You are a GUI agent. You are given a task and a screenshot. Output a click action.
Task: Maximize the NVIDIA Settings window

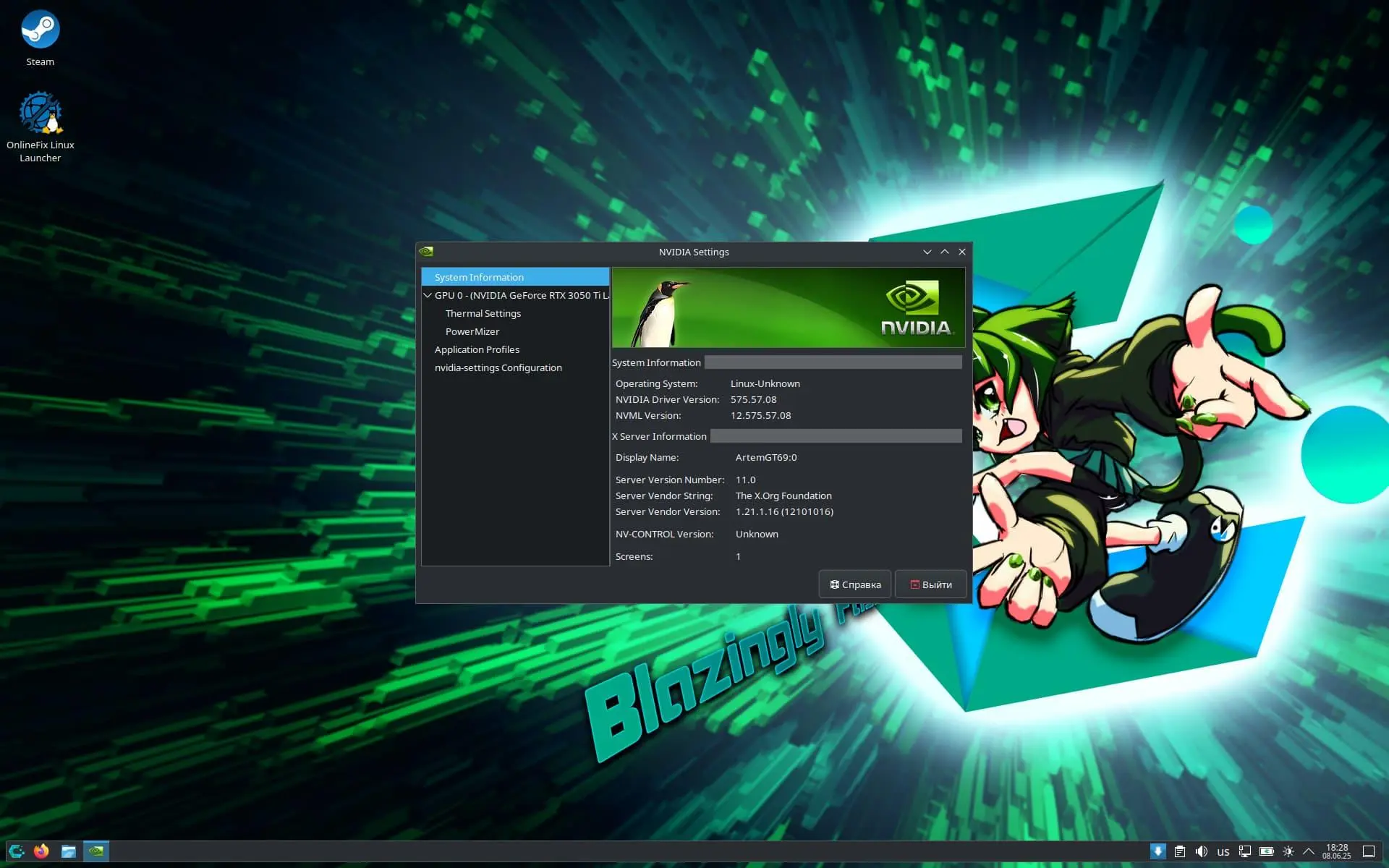click(x=945, y=252)
